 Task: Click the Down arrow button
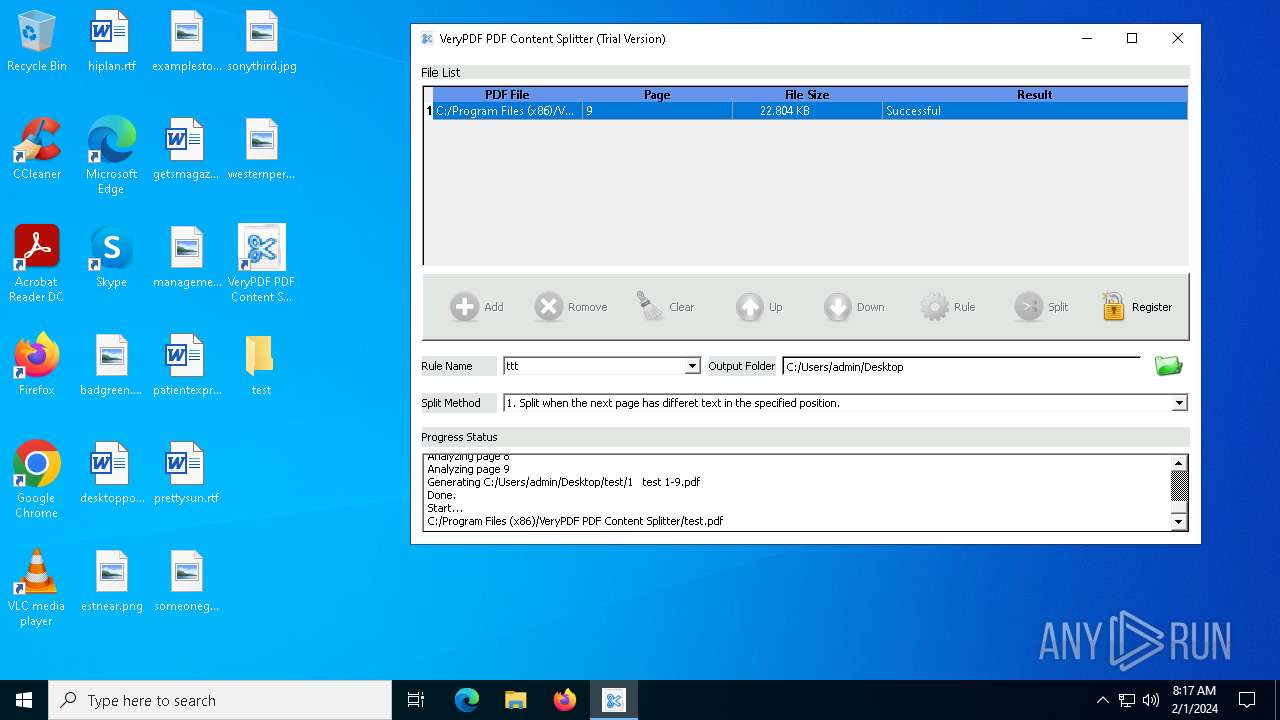(854, 307)
